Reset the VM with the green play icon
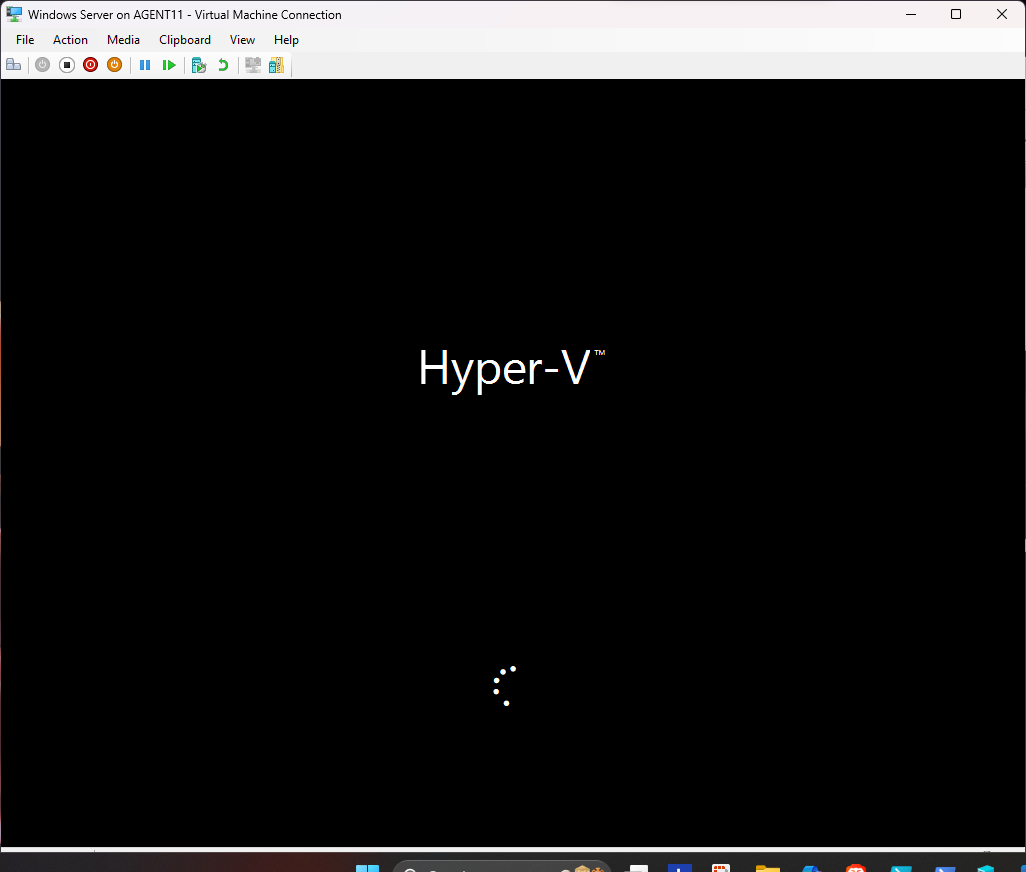The image size is (1026, 872). 169,65
